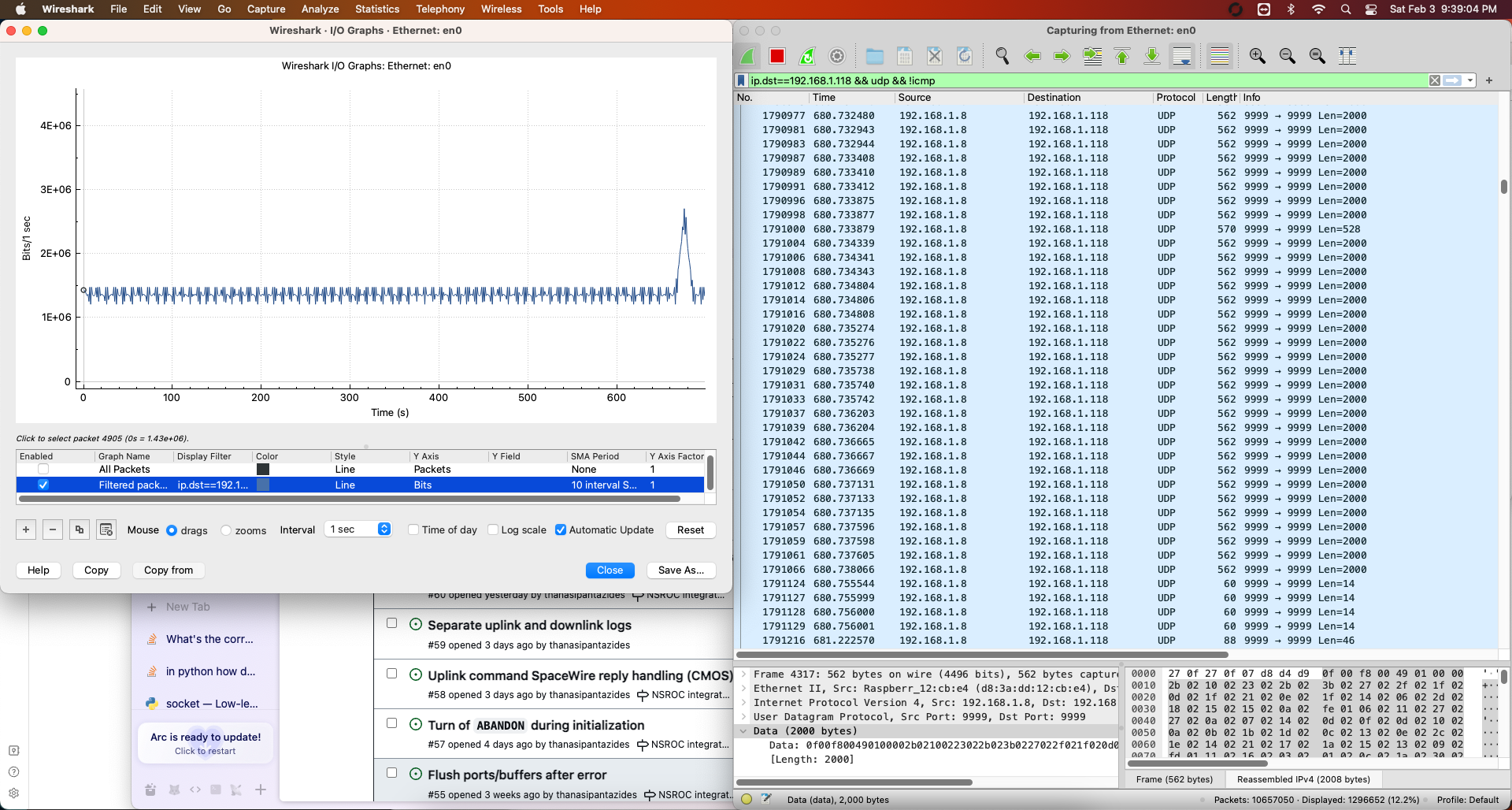Click the I/O Graphs Help button
This screenshot has height=810, width=1512.
pos(39,570)
